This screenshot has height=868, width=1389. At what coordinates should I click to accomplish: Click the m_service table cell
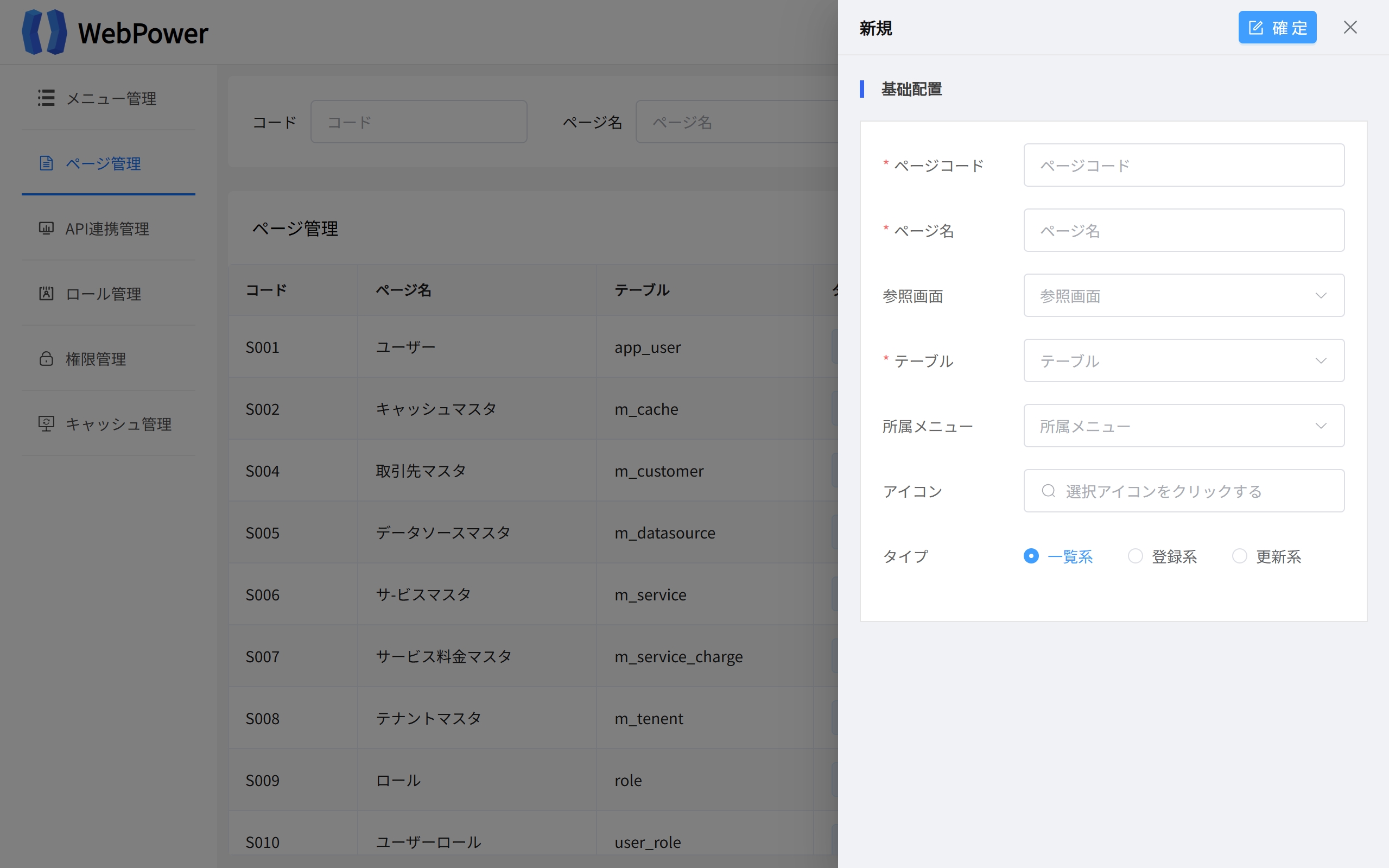tap(705, 595)
